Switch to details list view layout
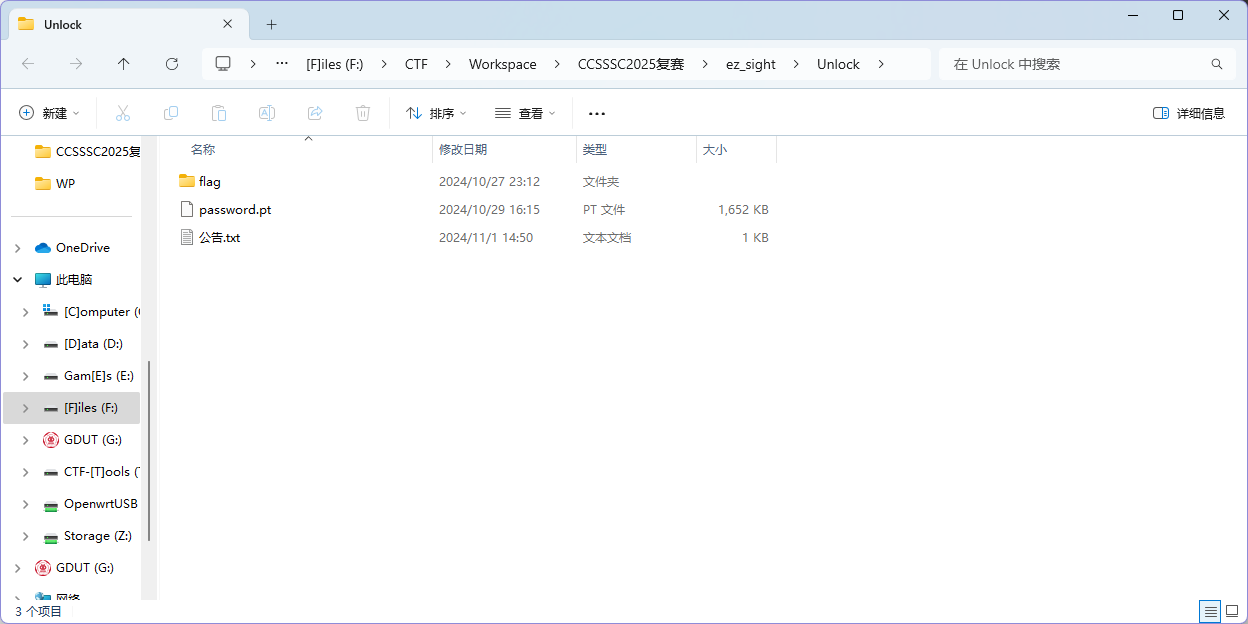 tap(1210, 611)
